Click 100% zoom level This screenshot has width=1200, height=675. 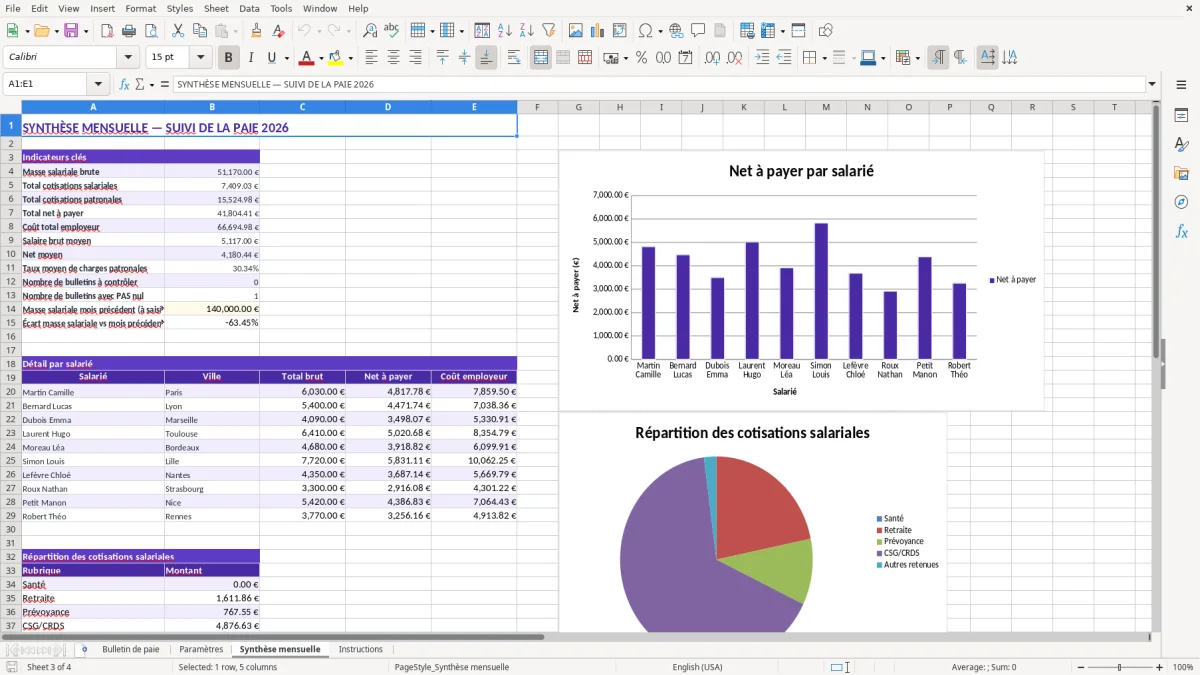tap(1183, 667)
